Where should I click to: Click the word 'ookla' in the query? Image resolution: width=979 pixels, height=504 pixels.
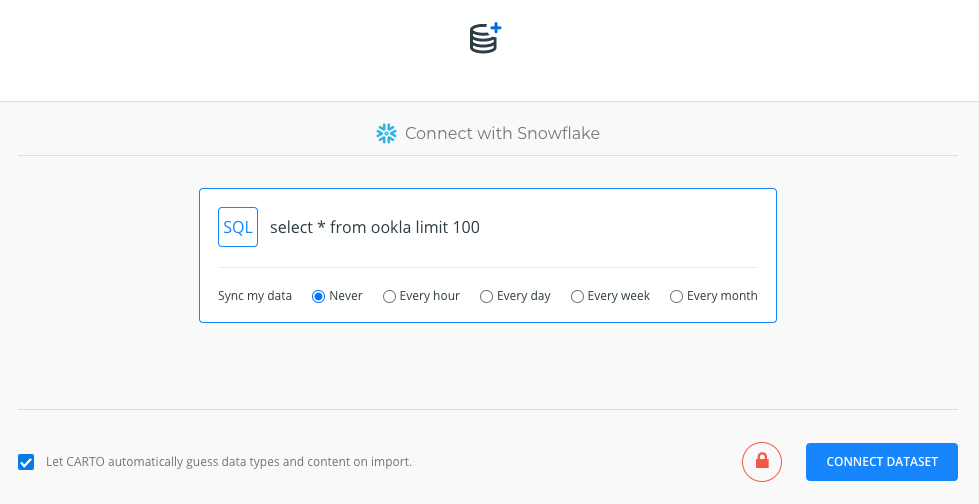(390, 227)
